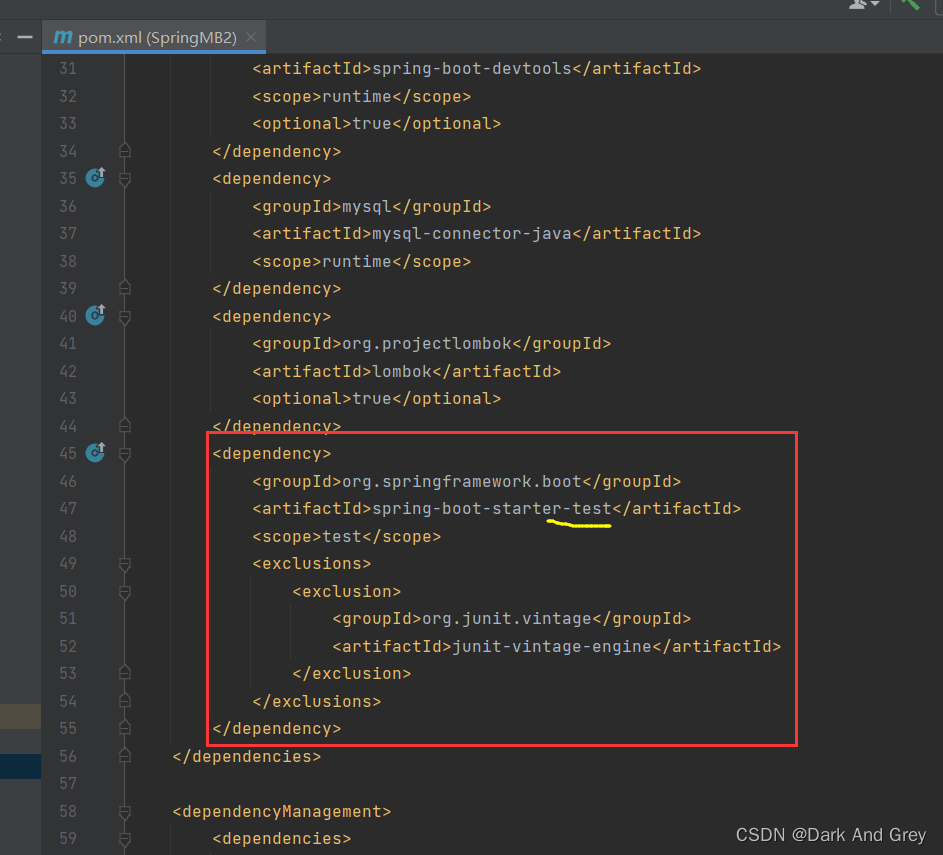Collapse the dependencies block at line 59
Viewport: 943px width, 855px height.
coord(125,839)
